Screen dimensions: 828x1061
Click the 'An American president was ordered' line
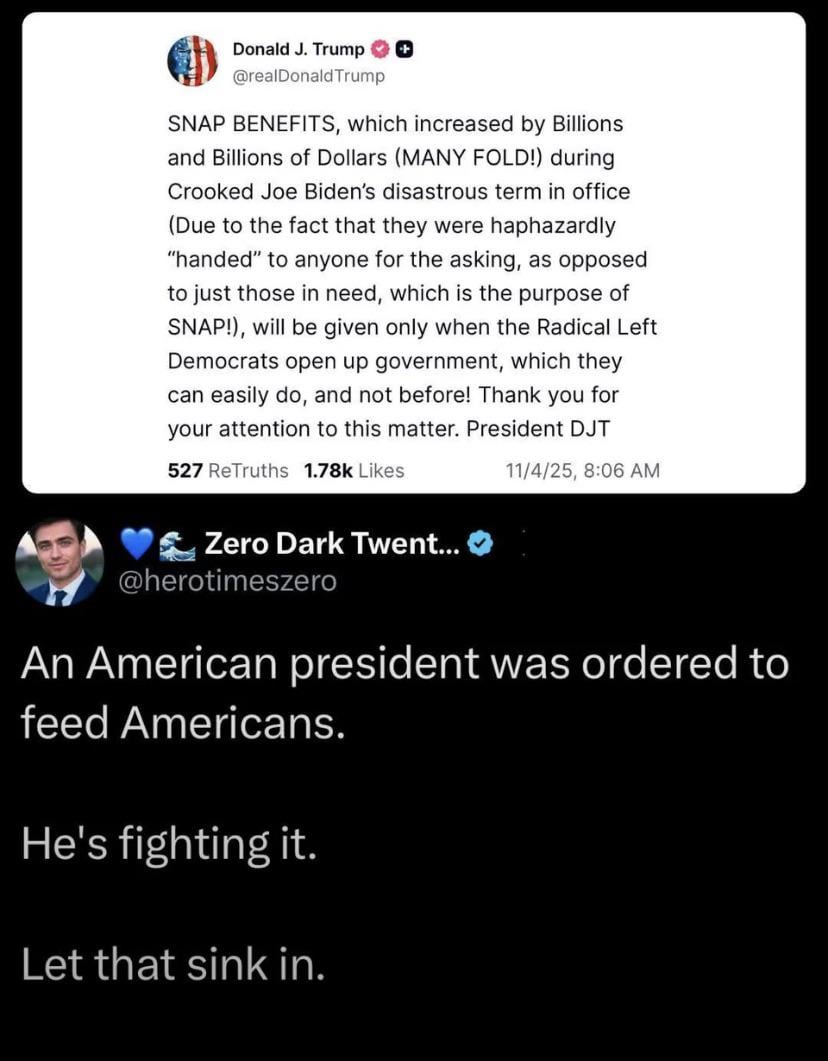point(405,665)
